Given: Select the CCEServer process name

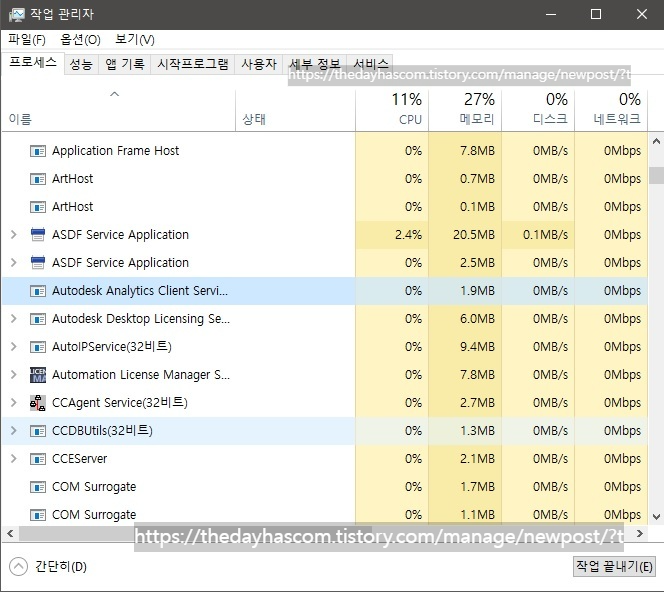Looking at the screenshot, I should coord(80,459).
